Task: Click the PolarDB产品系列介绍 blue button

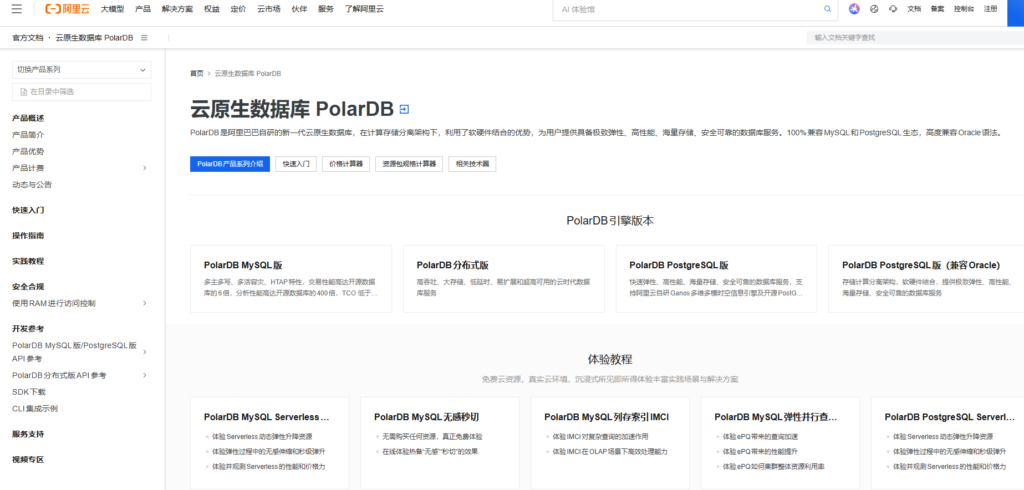Action: (x=230, y=164)
